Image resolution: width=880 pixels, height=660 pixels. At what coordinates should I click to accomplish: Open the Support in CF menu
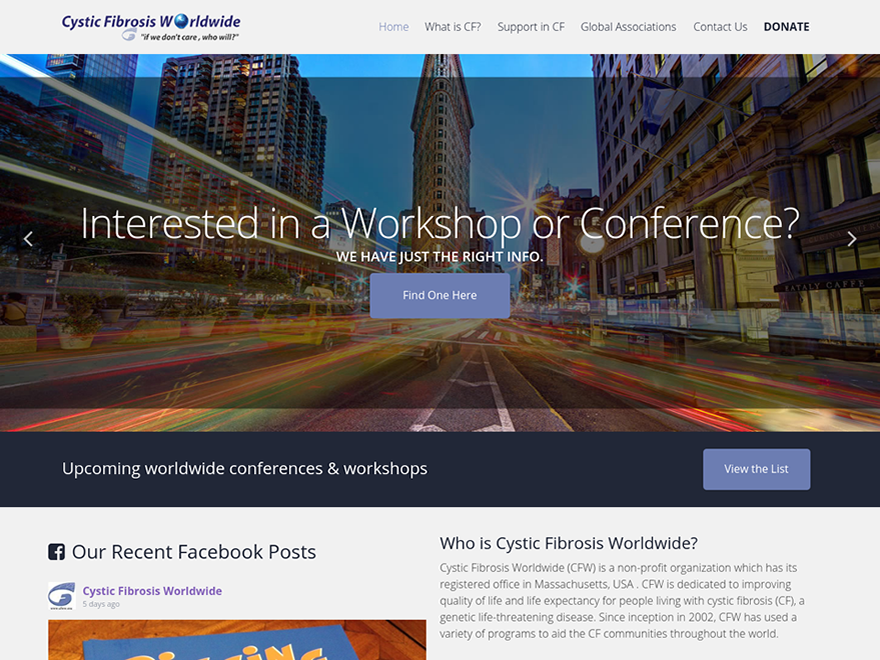[x=530, y=27]
